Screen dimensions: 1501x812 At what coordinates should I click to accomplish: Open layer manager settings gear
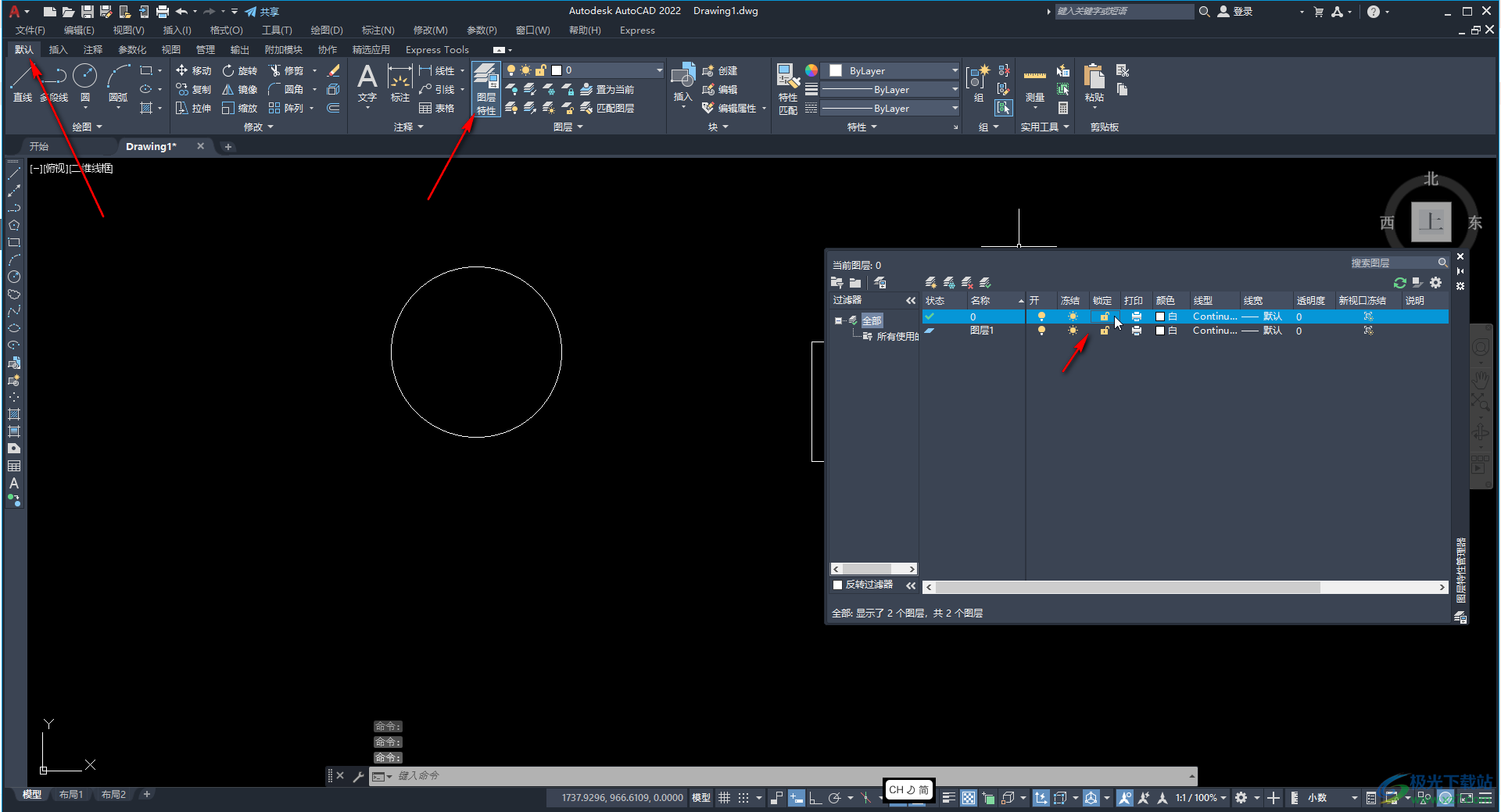pos(1435,282)
